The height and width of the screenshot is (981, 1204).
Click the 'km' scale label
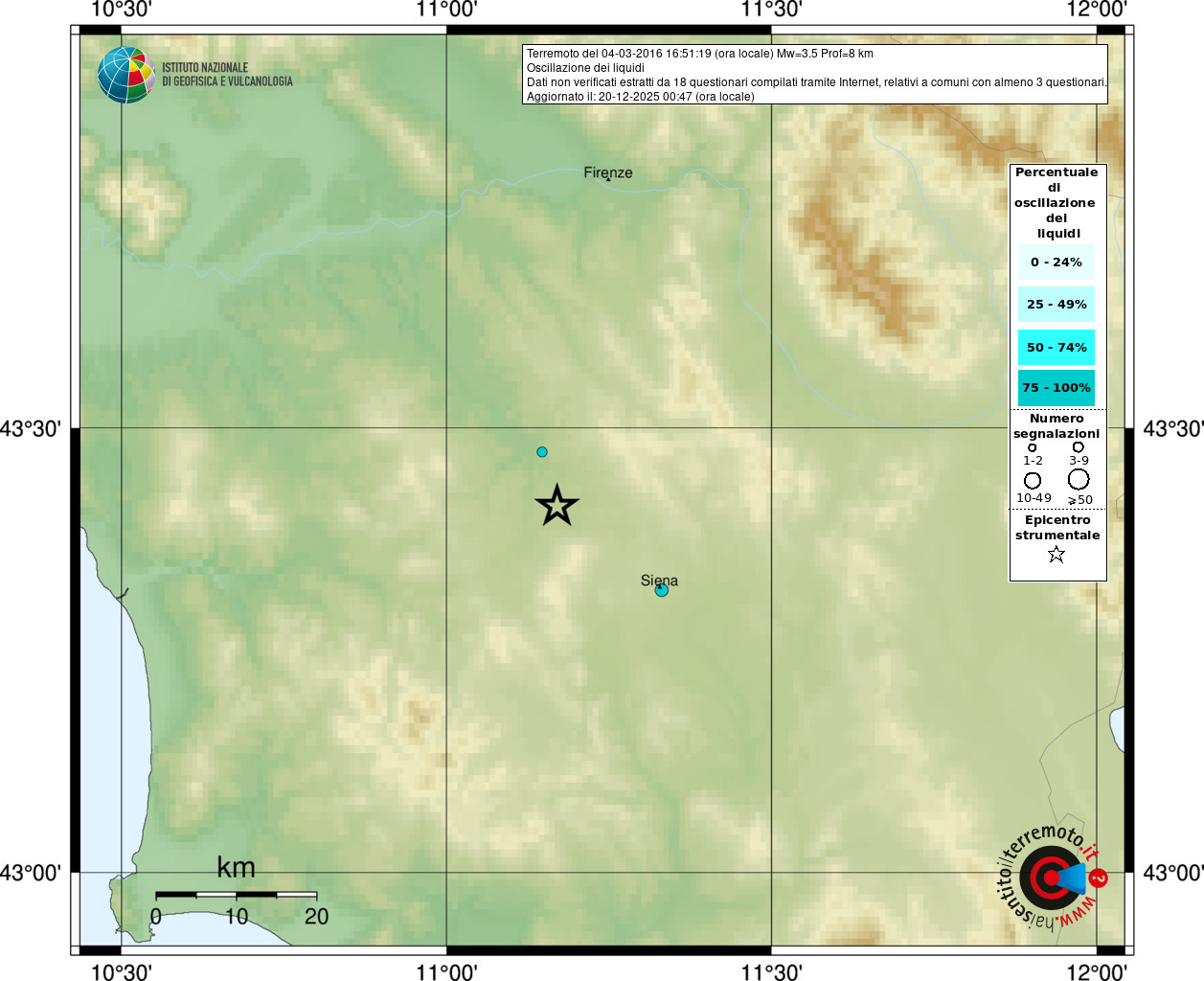[x=236, y=867]
